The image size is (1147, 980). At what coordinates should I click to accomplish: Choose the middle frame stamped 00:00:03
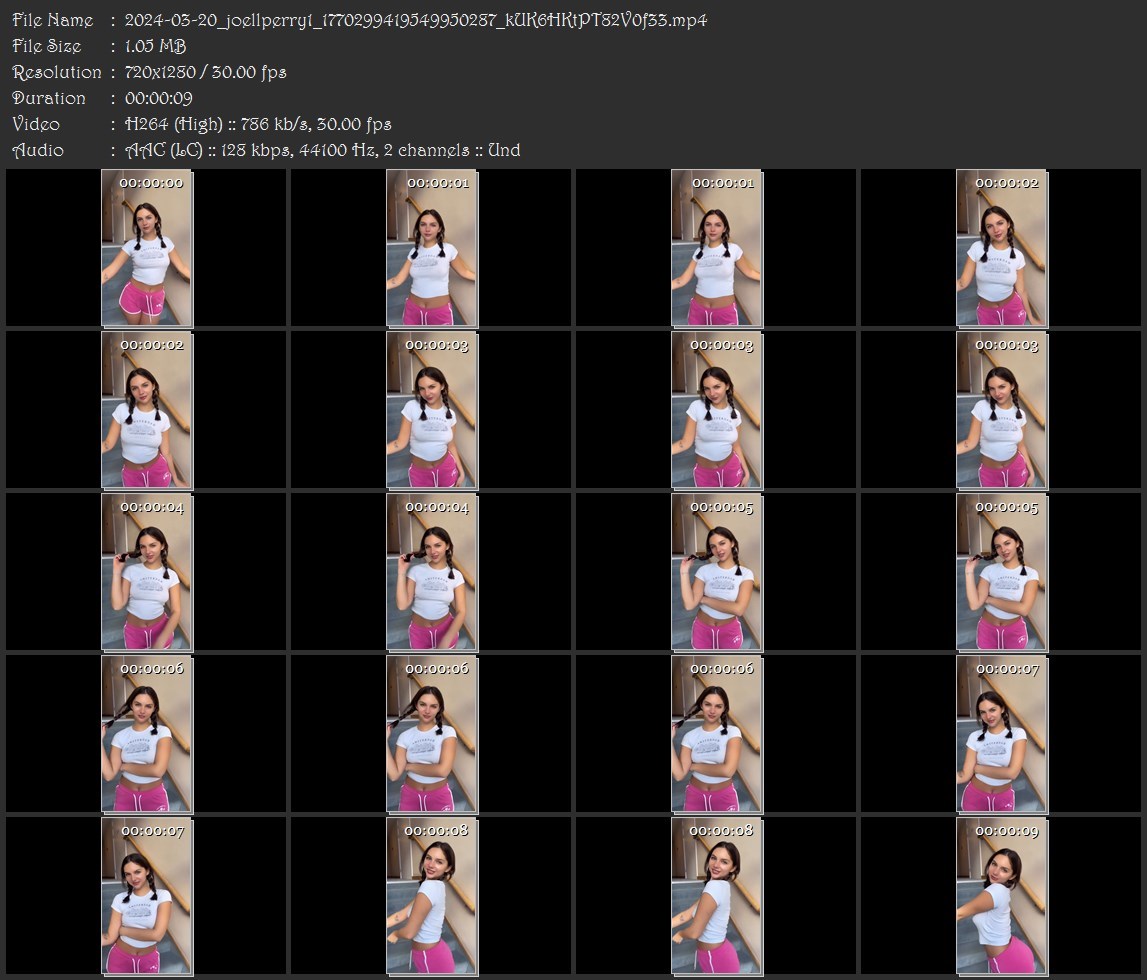[717, 410]
